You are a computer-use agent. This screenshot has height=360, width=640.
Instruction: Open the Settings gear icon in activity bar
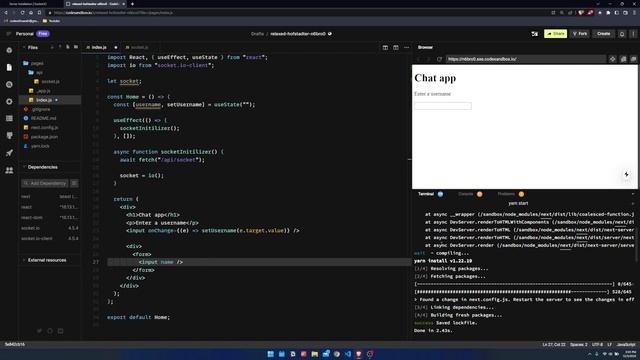pos(9,101)
